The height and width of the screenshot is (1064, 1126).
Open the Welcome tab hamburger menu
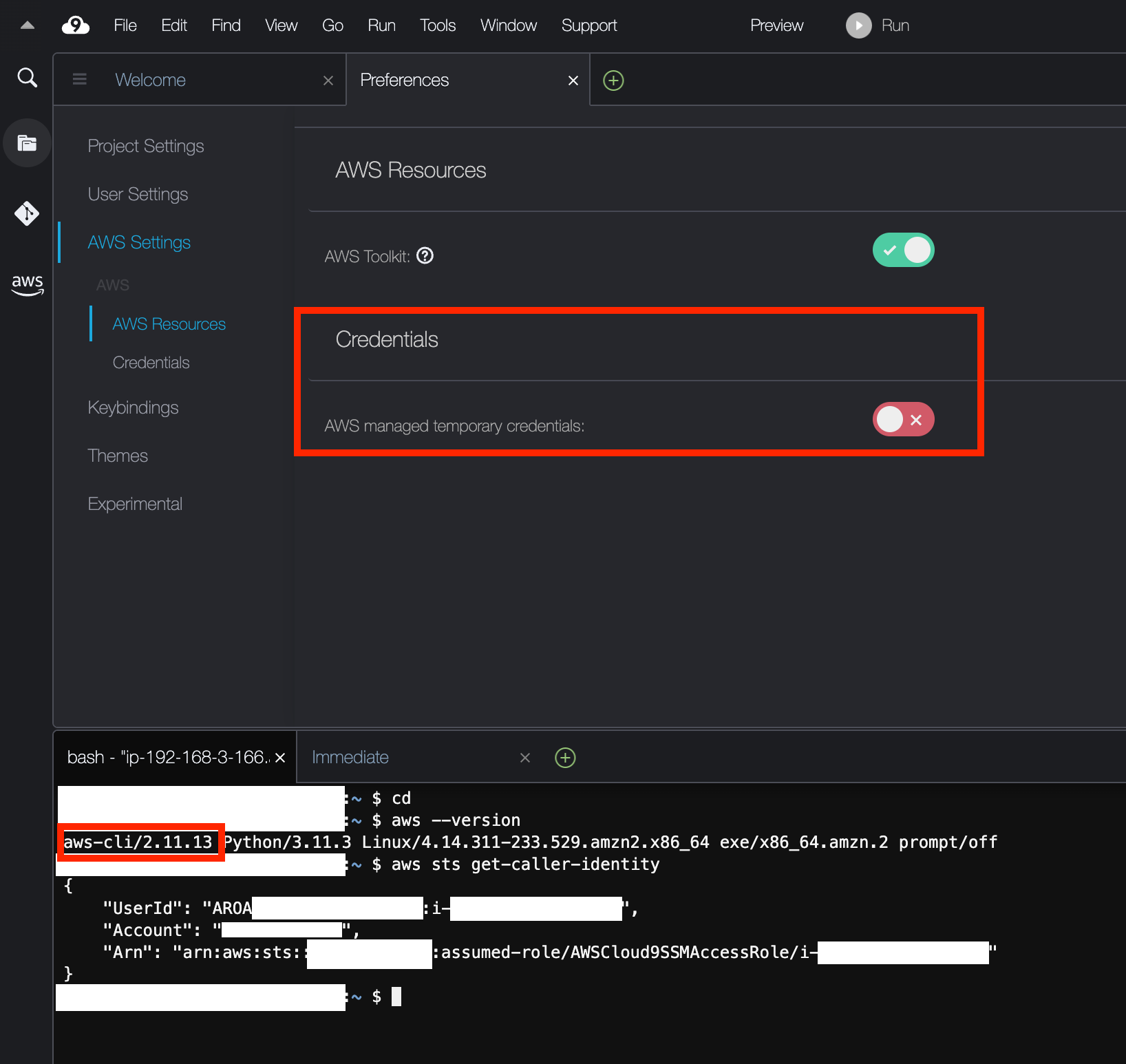coord(80,79)
